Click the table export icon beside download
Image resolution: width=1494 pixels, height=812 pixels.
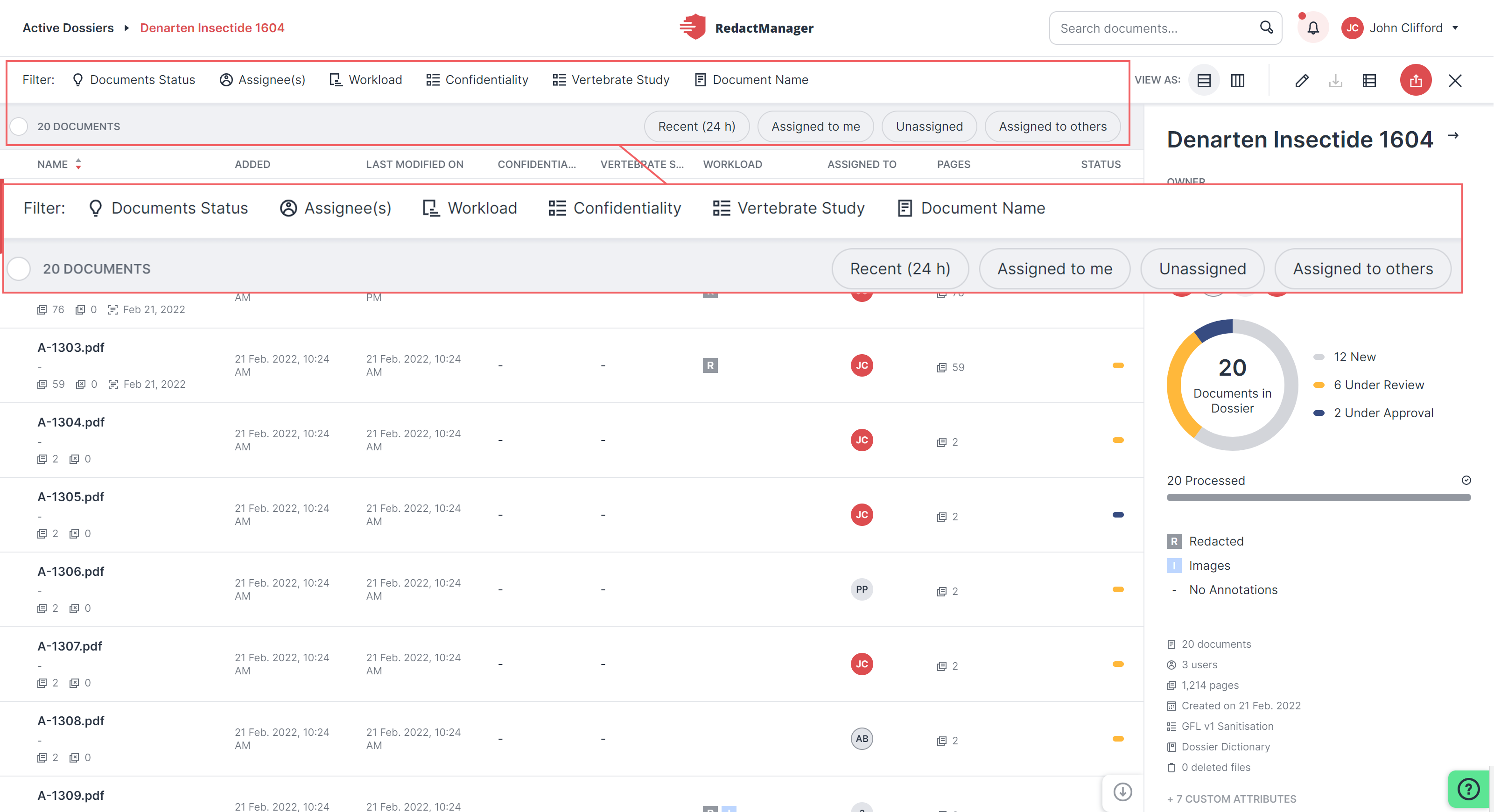tap(1369, 80)
